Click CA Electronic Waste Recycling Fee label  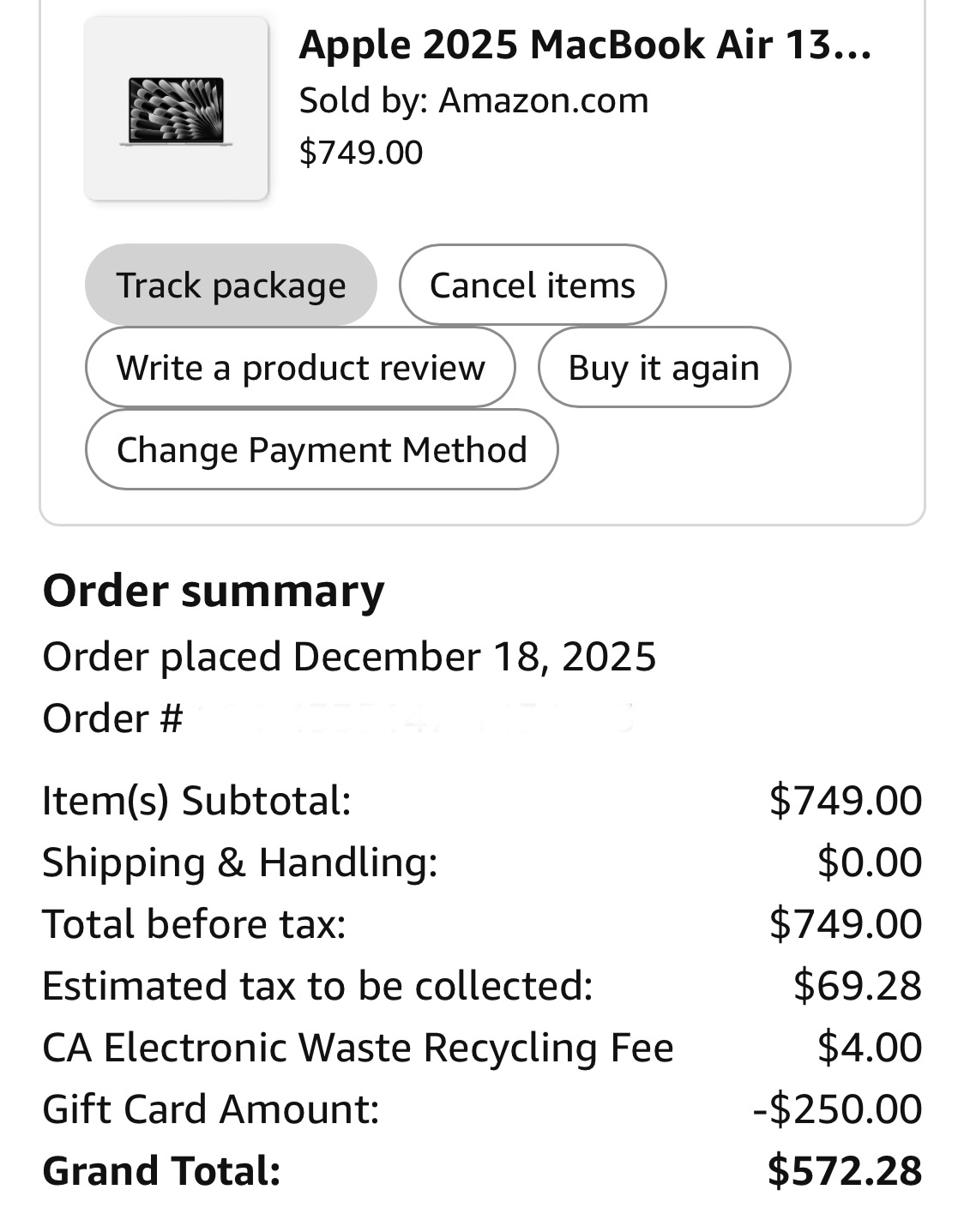tap(358, 1048)
